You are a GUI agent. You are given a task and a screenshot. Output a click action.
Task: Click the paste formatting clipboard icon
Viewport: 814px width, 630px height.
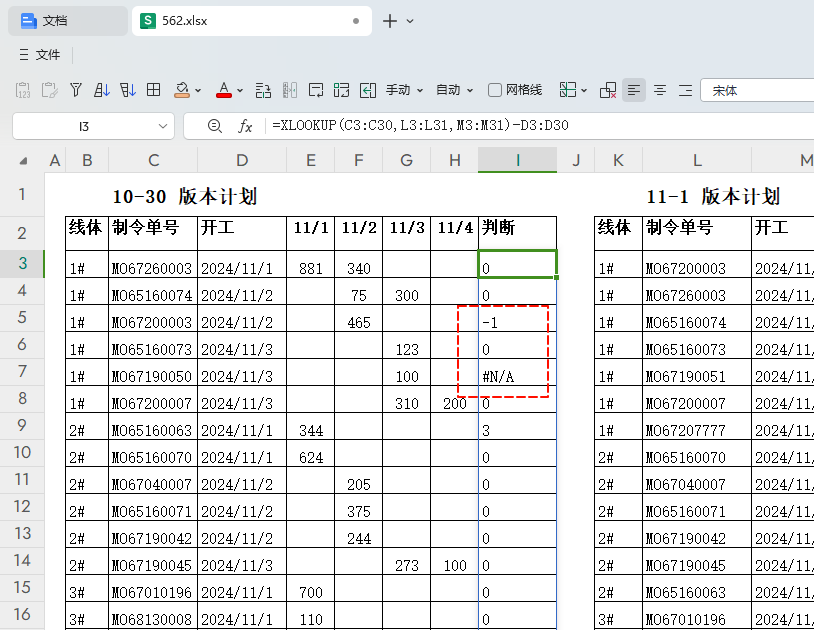coord(50,90)
